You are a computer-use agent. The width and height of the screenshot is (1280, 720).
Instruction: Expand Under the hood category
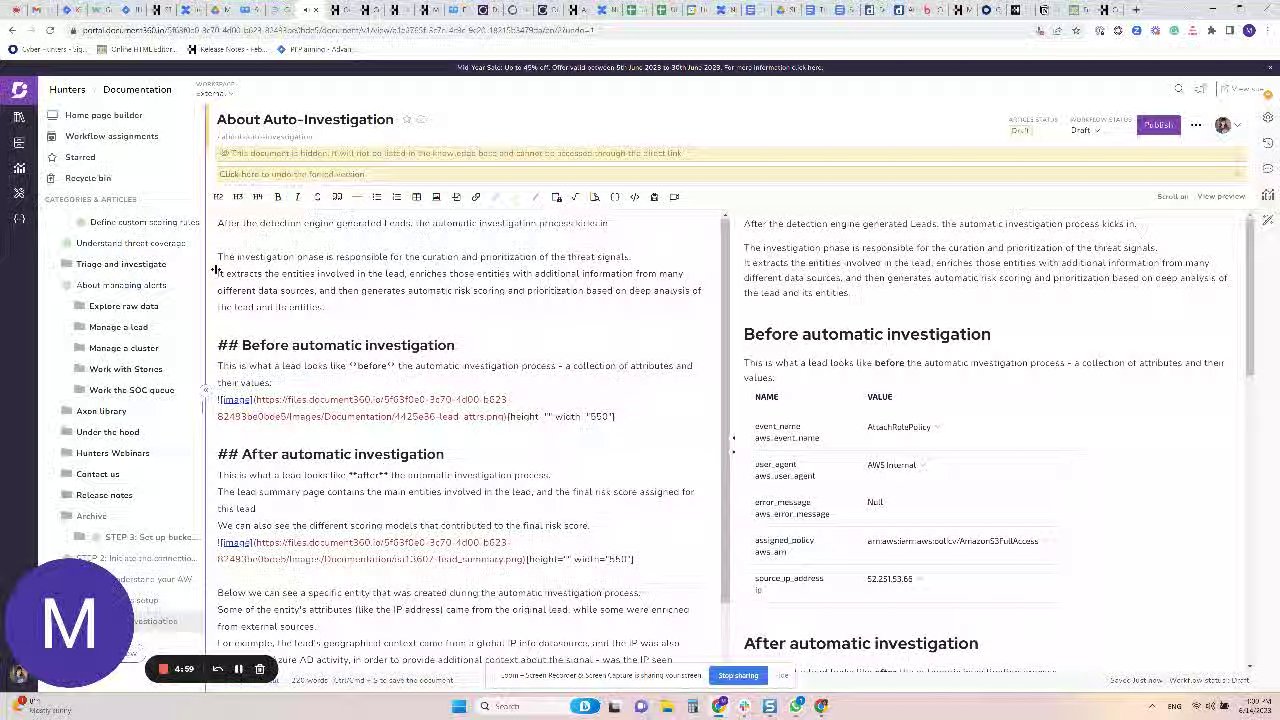107,432
